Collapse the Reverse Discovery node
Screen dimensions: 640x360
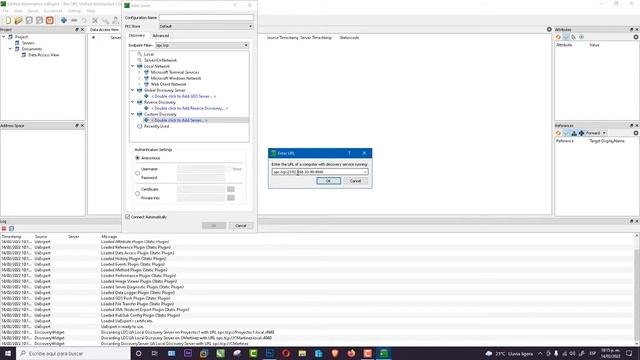pos(133,102)
